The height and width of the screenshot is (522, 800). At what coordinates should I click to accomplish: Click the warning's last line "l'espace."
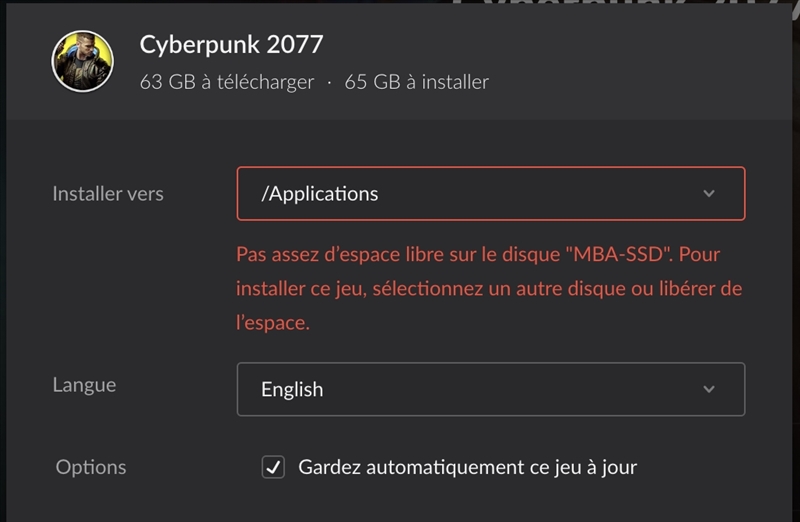[x=273, y=324]
